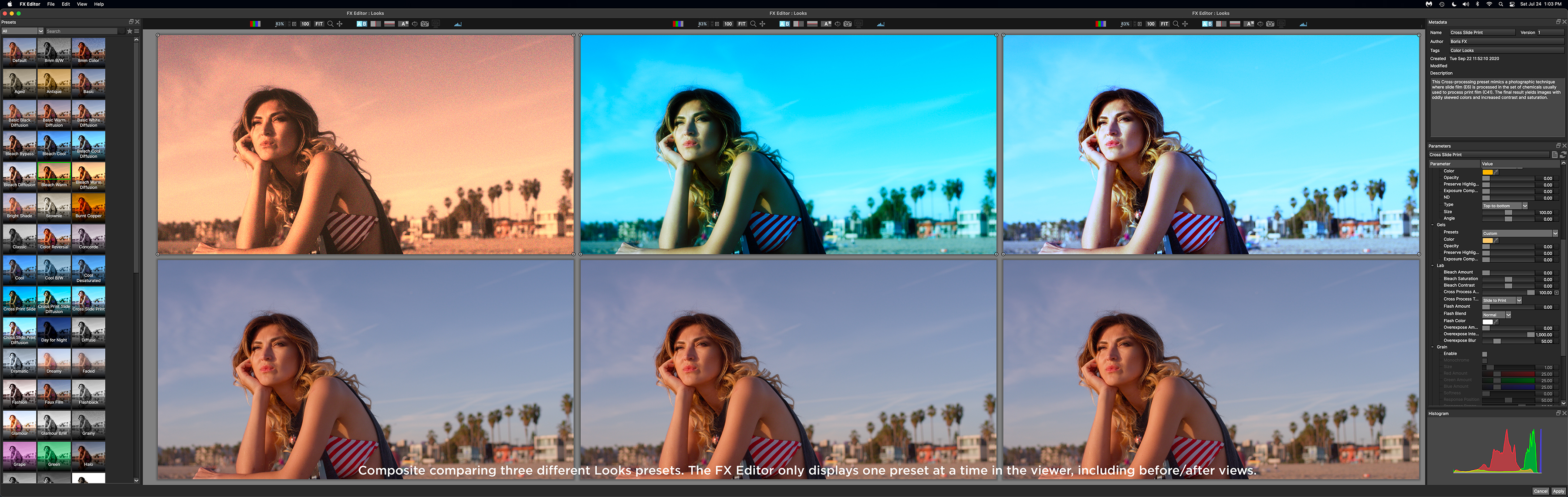The height and width of the screenshot is (497, 1568).
Task: Click the 100 percent zoom button in the middle viewer toolbar
Action: click(x=728, y=24)
